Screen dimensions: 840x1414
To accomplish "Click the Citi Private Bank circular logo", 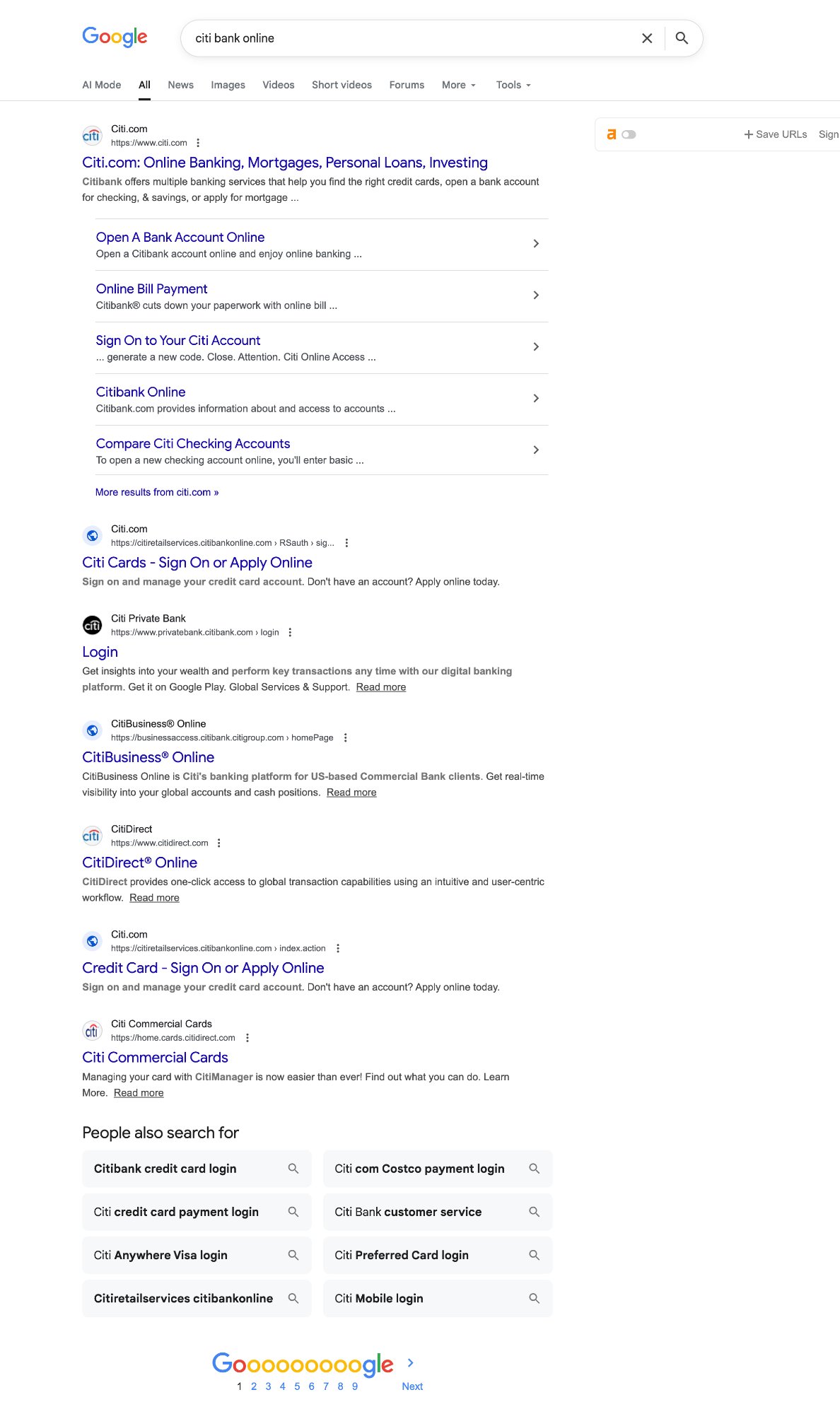I will click(92, 624).
